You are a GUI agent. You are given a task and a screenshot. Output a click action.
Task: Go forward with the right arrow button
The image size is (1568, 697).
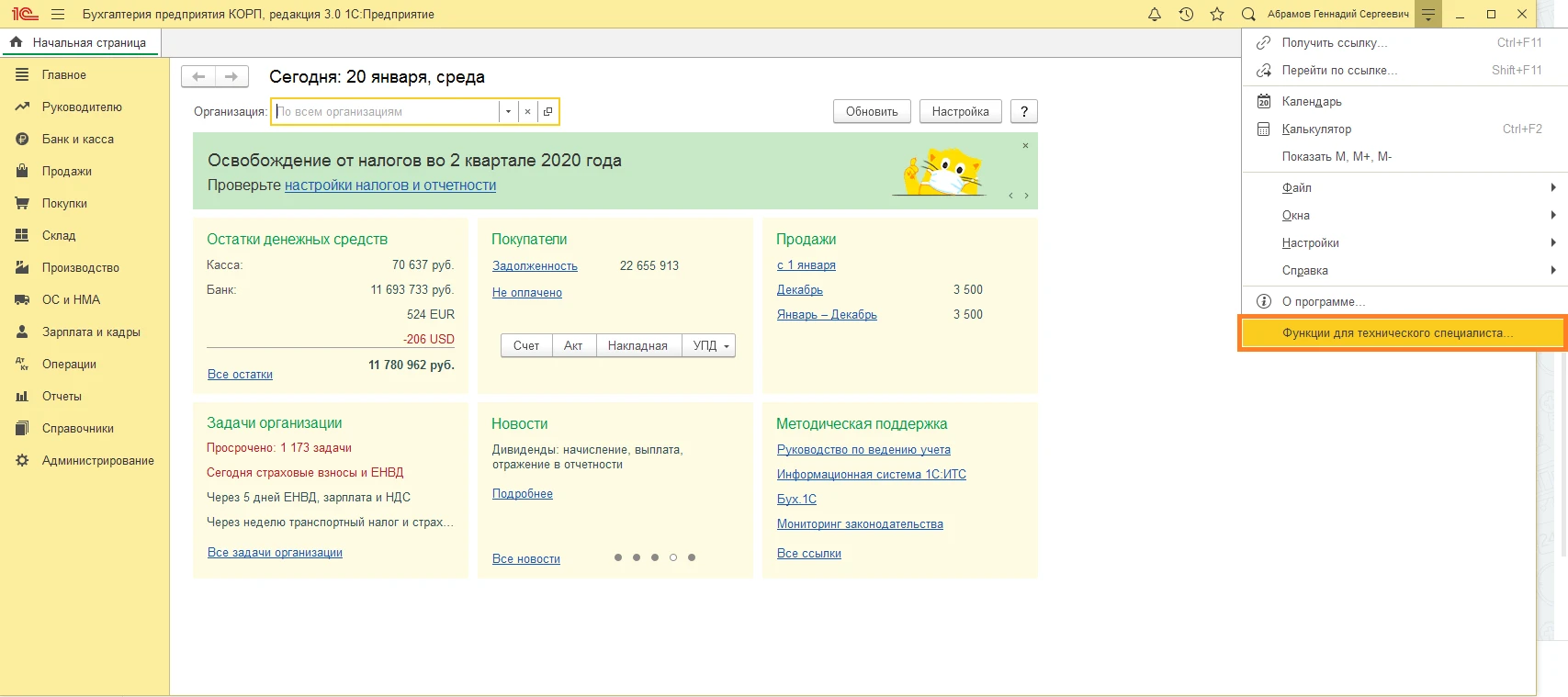231,77
